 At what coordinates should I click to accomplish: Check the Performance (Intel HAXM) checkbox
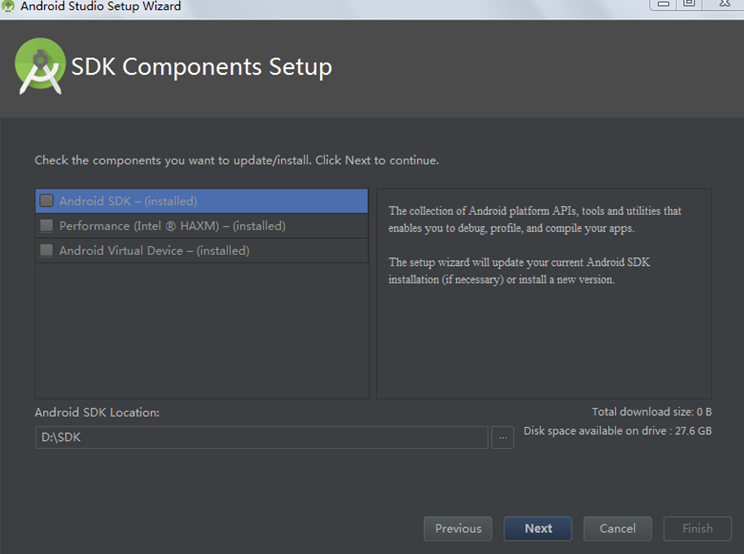coord(46,226)
